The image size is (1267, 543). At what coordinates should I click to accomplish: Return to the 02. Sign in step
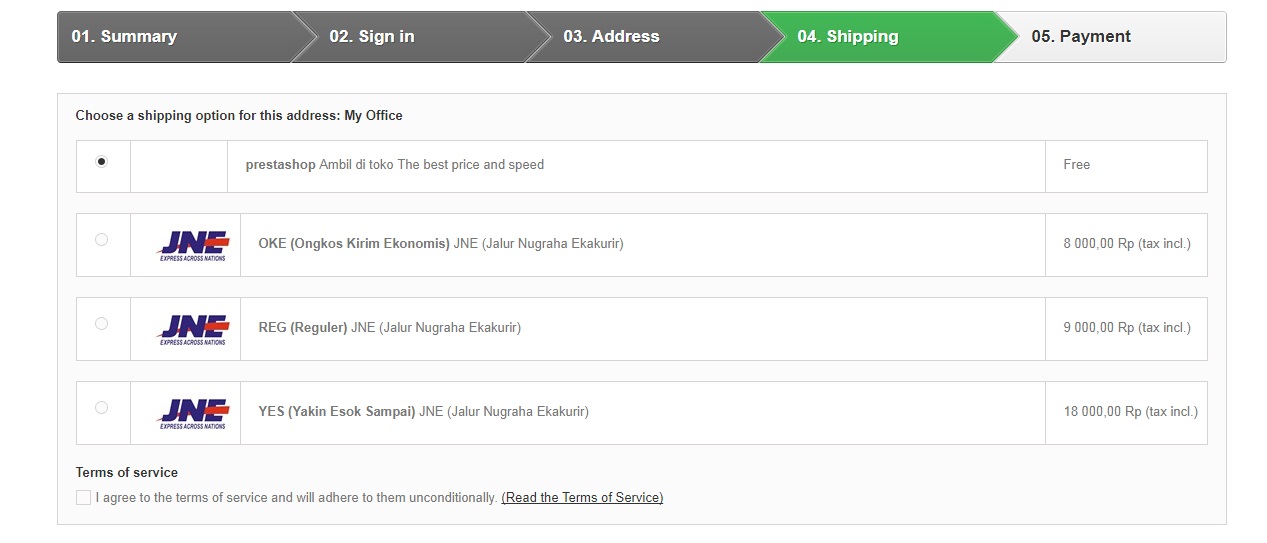coord(372,37)
